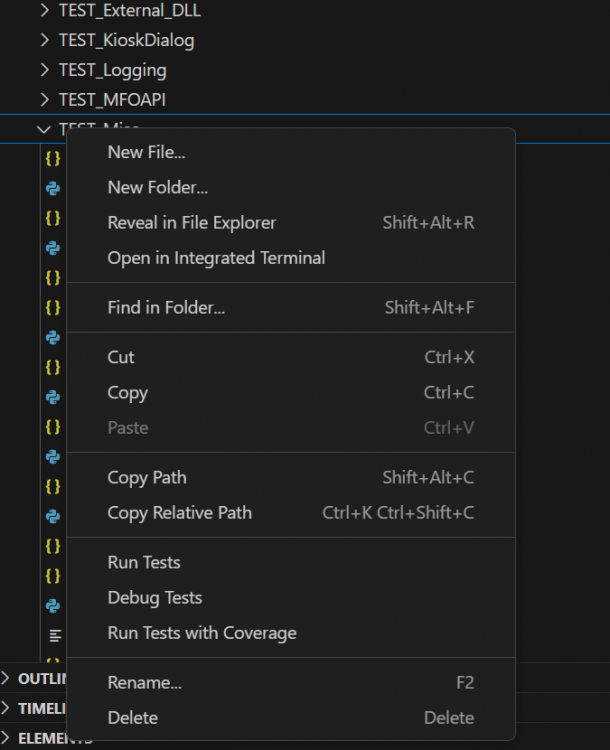Click Find in Folder... option
610x750 pixels.
[166, 307]
